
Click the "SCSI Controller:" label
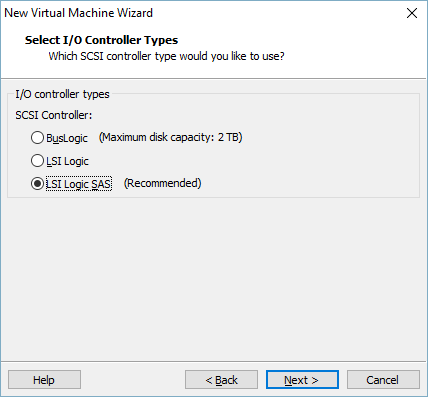point(54,115)
